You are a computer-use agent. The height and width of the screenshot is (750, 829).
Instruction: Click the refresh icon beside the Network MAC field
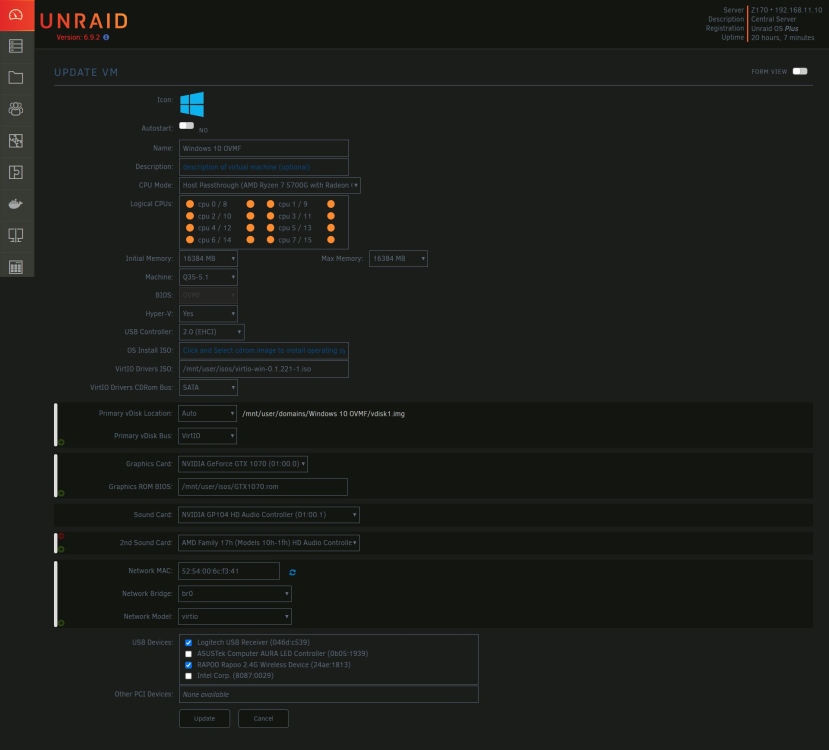coord(292,572)
